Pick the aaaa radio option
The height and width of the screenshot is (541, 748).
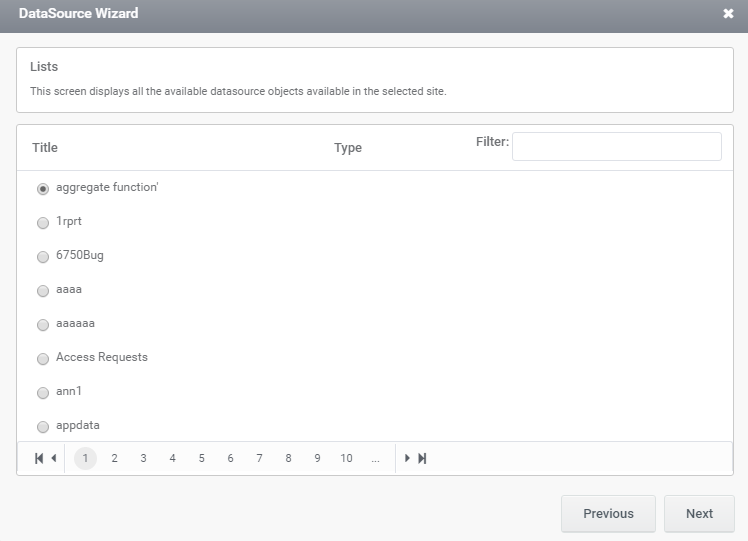[x=43, y=291]
